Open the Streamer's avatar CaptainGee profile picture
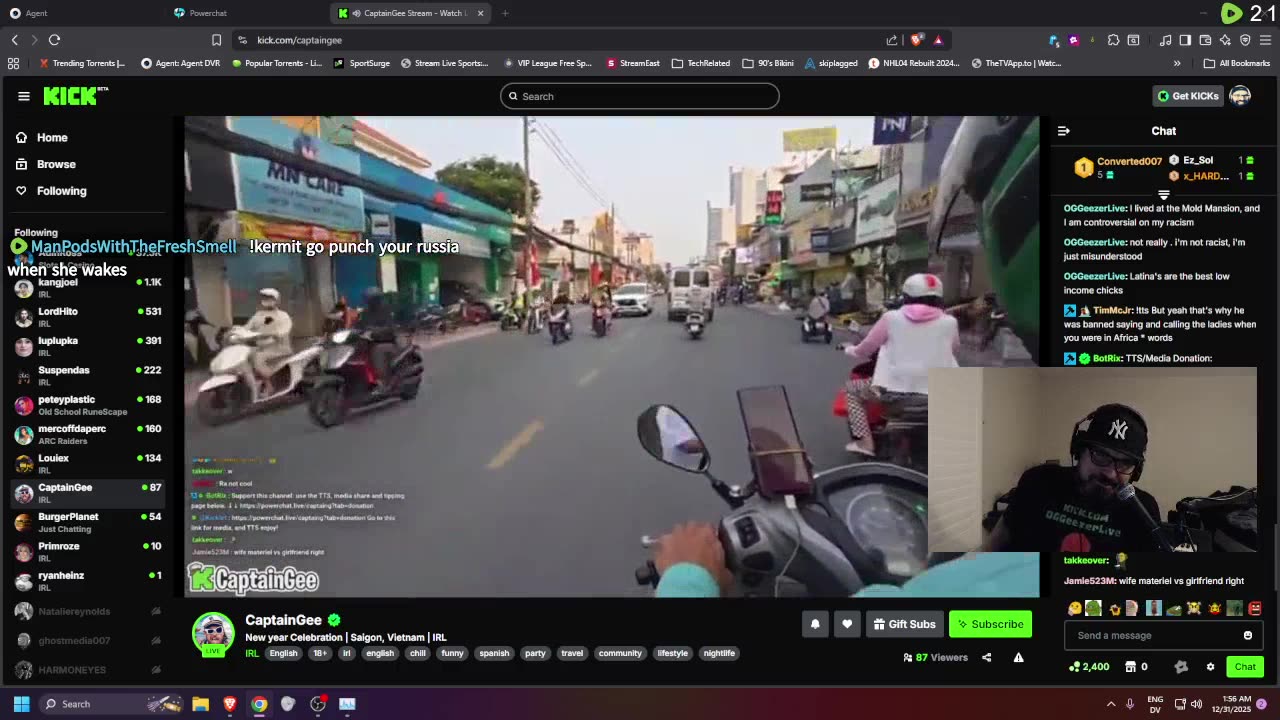1280x720 pixels. (213, 633)
